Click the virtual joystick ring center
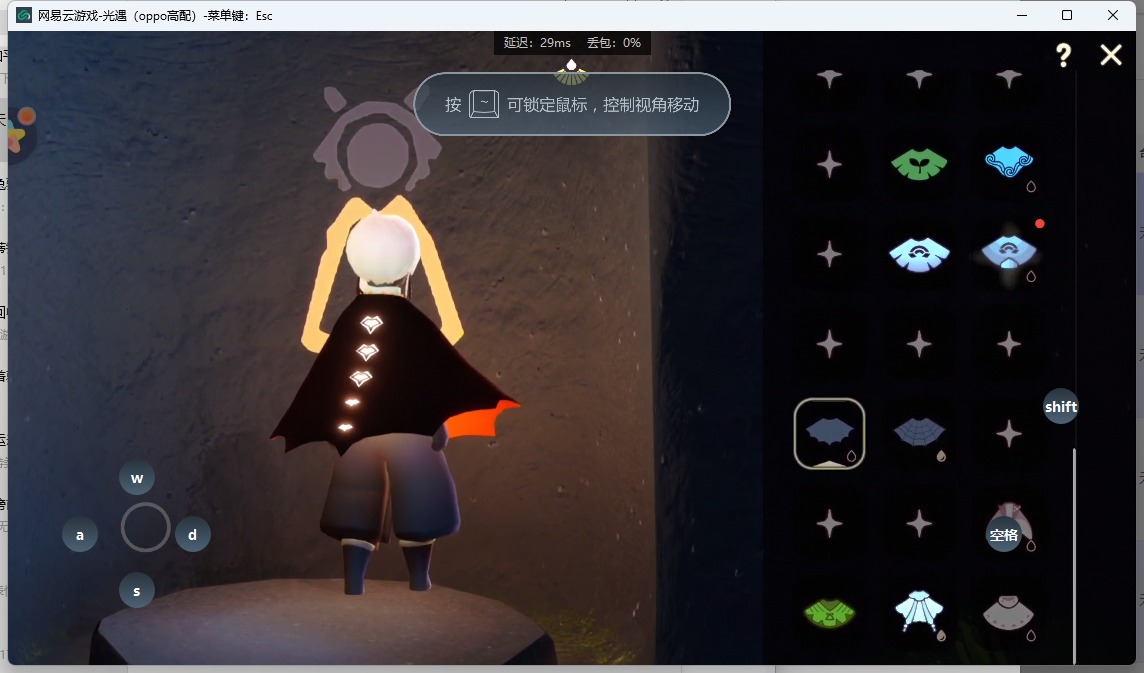 click(x=145, y=526)
